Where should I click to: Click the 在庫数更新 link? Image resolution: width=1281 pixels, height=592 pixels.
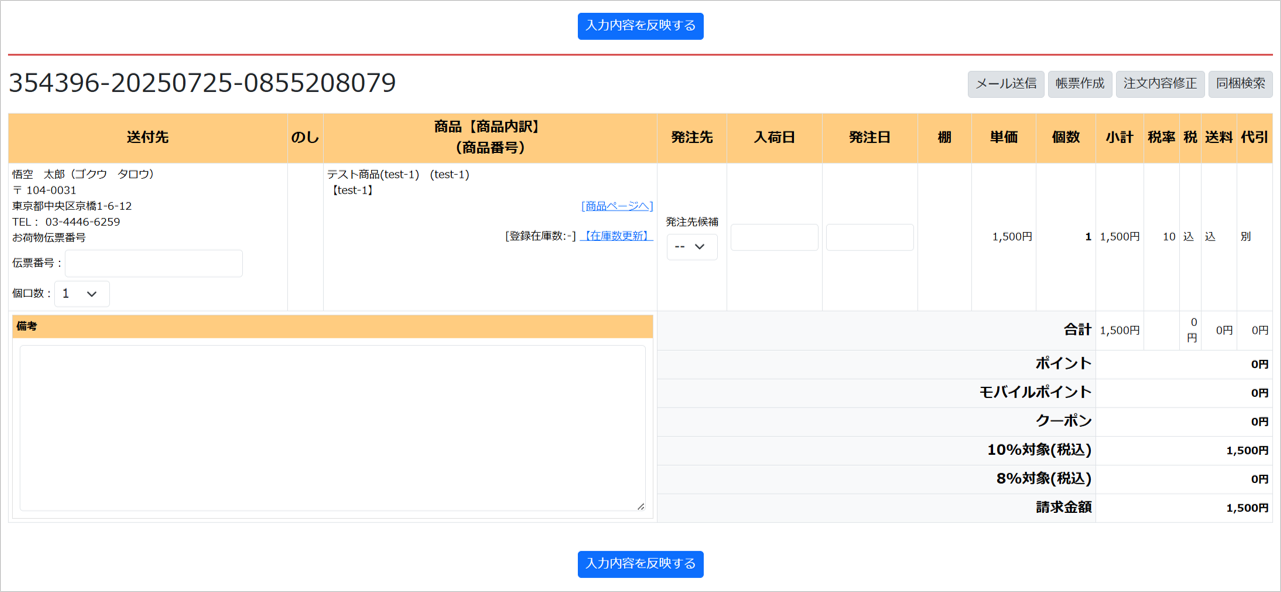[x=617, y=236]
